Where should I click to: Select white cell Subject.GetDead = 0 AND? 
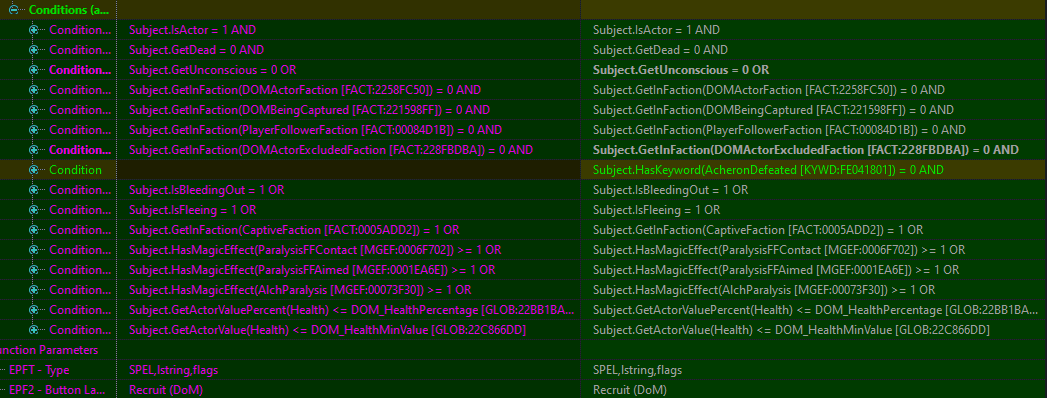660,50
